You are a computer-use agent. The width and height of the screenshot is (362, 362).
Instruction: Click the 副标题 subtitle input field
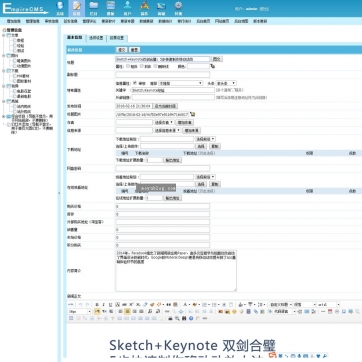point(163,75)
